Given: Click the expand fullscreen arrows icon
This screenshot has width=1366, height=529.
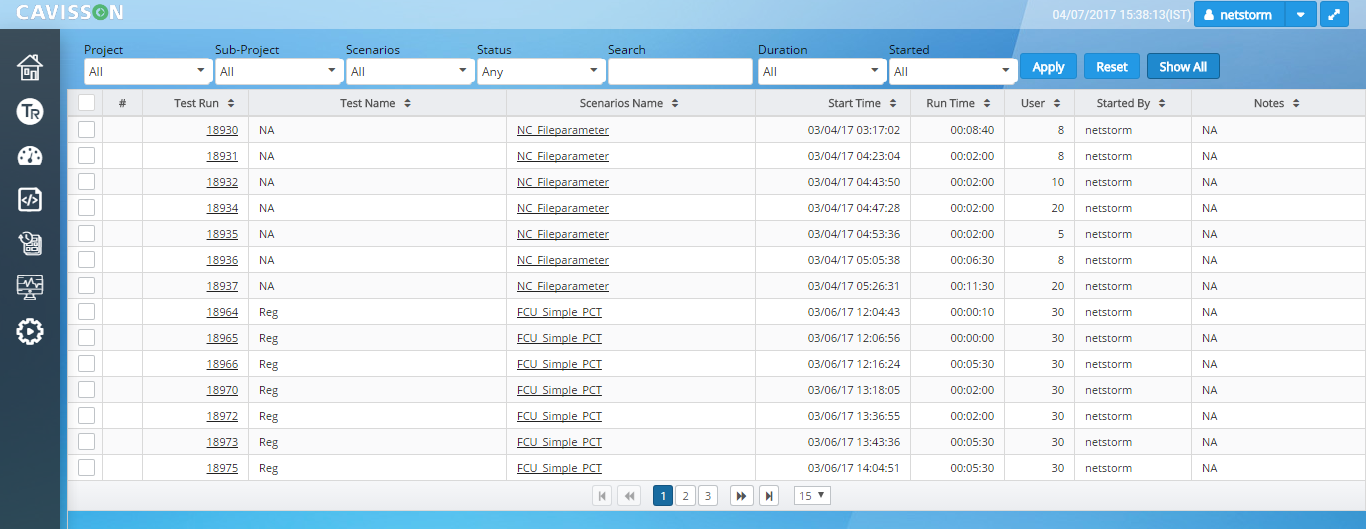Looking at the screenshot, I should [x=1334, y=15].
